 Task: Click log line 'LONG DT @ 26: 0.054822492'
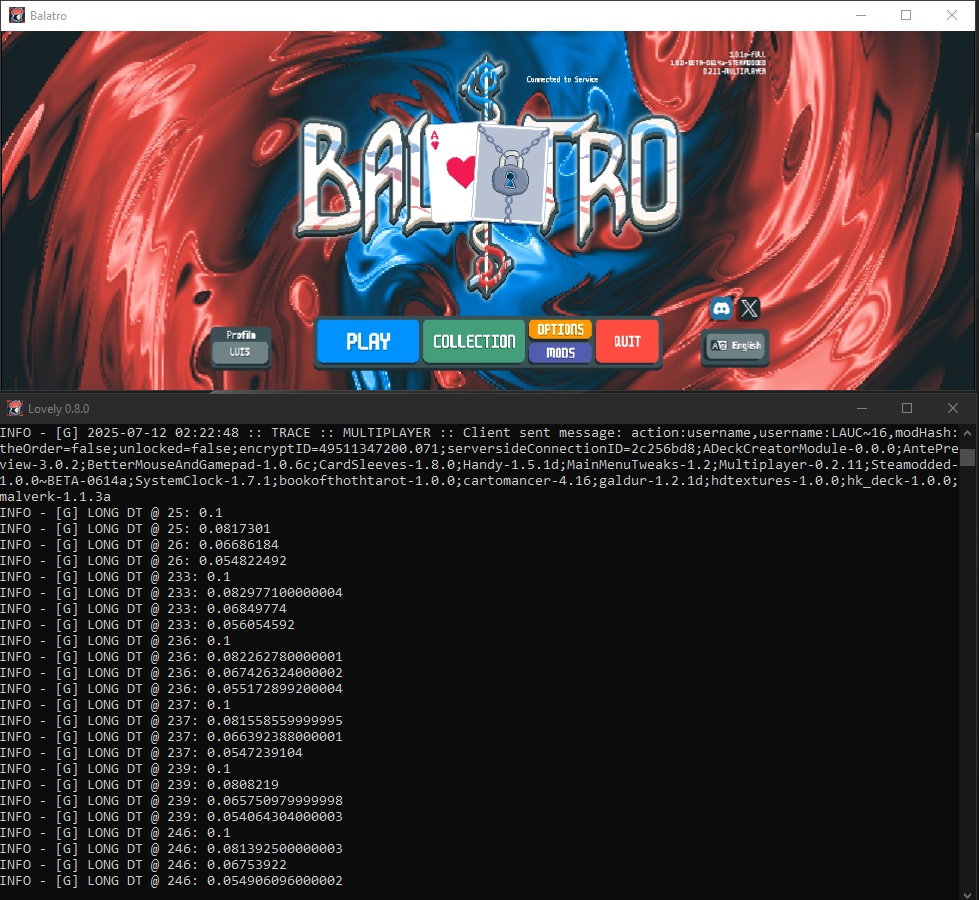pos(144,560)
